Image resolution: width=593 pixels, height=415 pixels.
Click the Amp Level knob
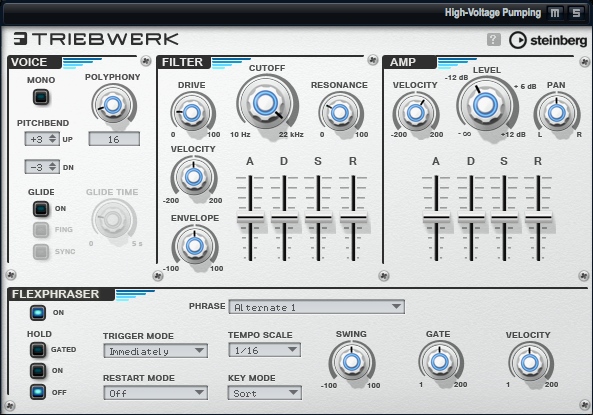[485, 104]
